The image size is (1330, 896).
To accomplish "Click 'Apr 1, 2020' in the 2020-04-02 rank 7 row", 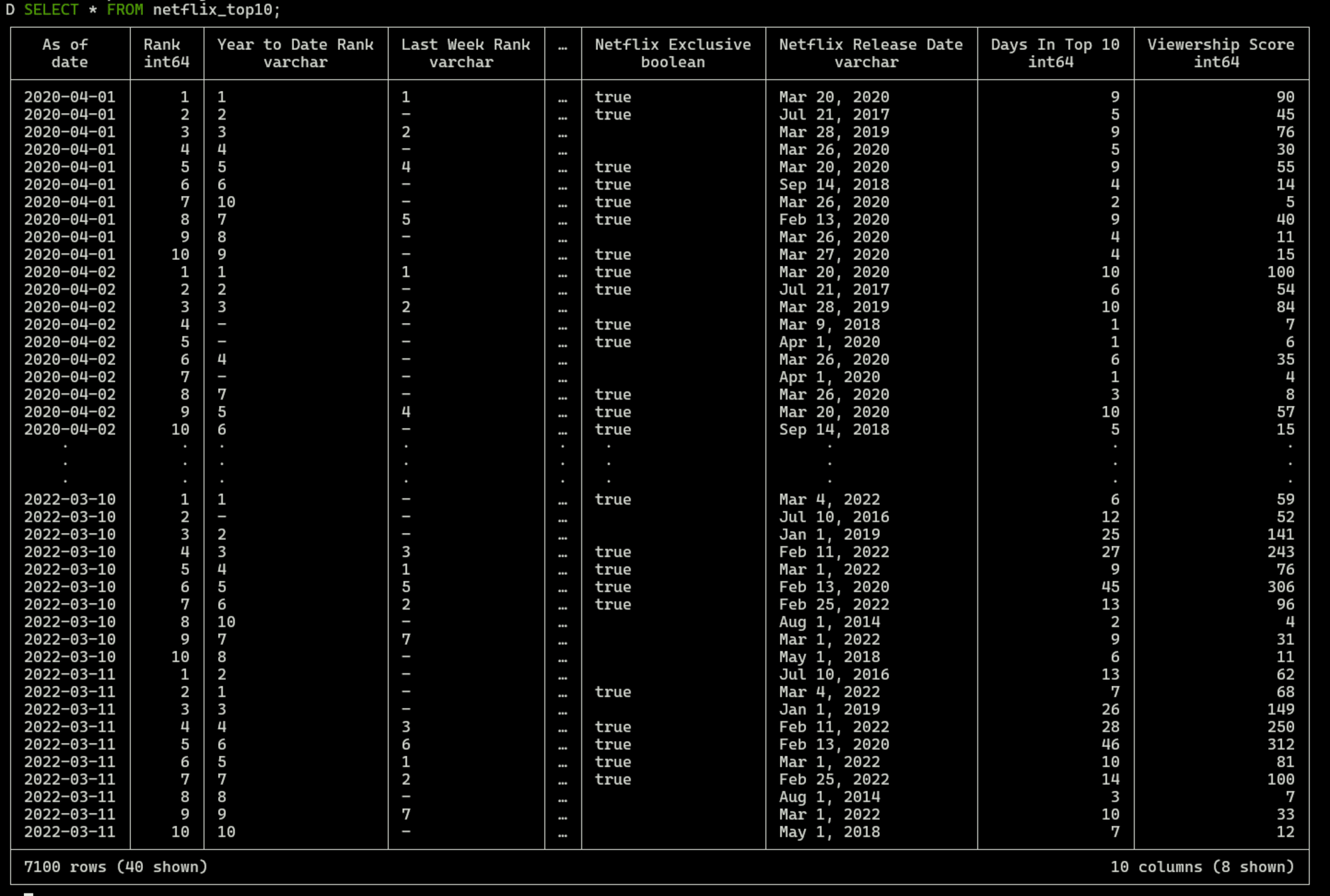I will [x=829, y=377].
